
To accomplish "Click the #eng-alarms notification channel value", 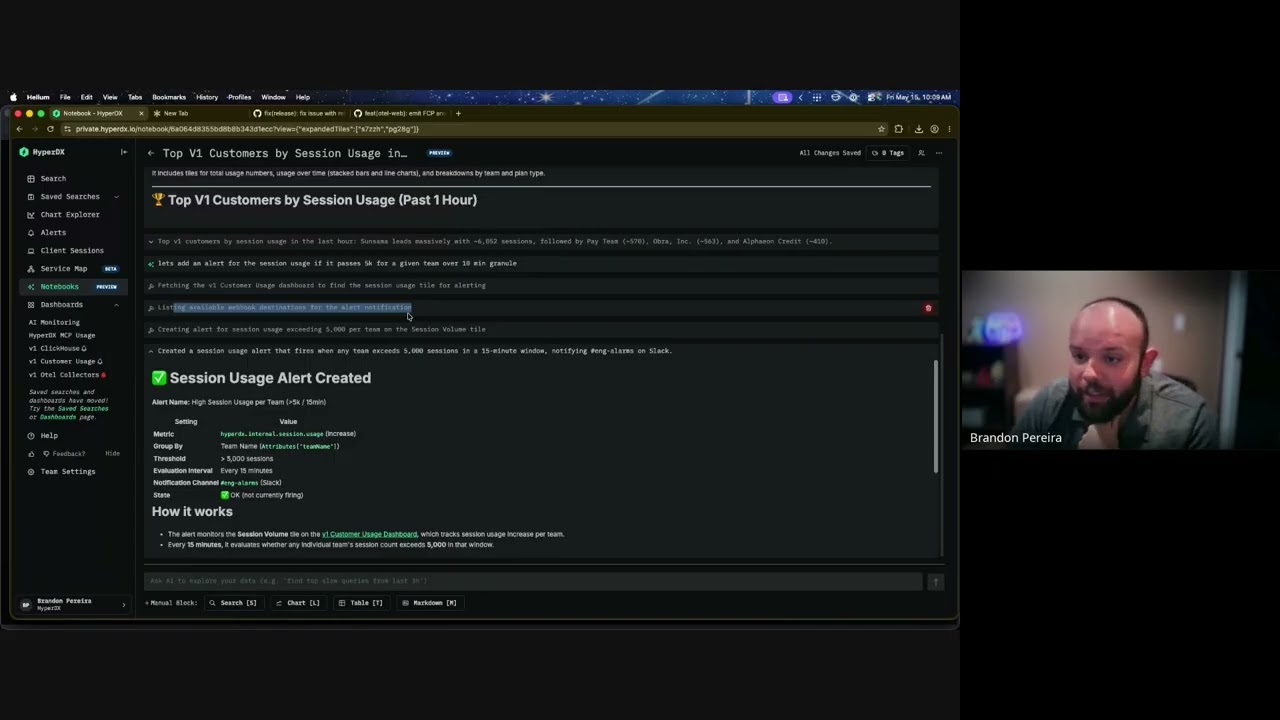I will tap(239, 483).
